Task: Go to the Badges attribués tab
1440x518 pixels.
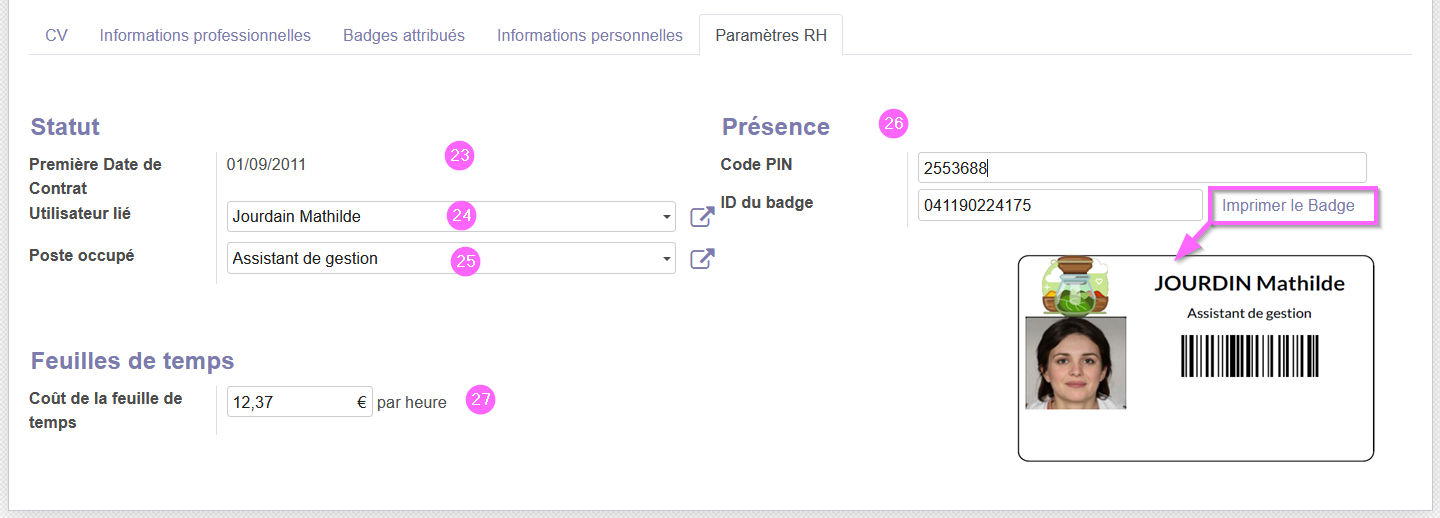Action: pos(404,35)
